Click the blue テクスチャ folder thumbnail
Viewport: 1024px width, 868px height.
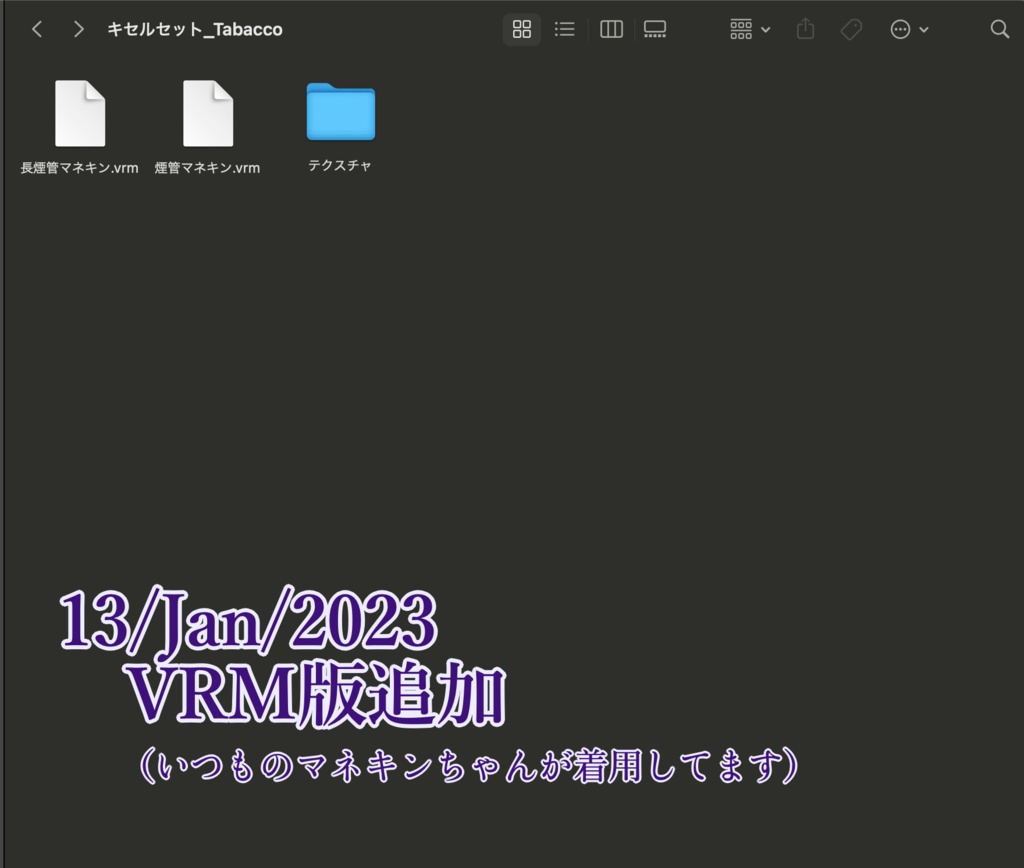pyautogui.click(x=339, y=112)
